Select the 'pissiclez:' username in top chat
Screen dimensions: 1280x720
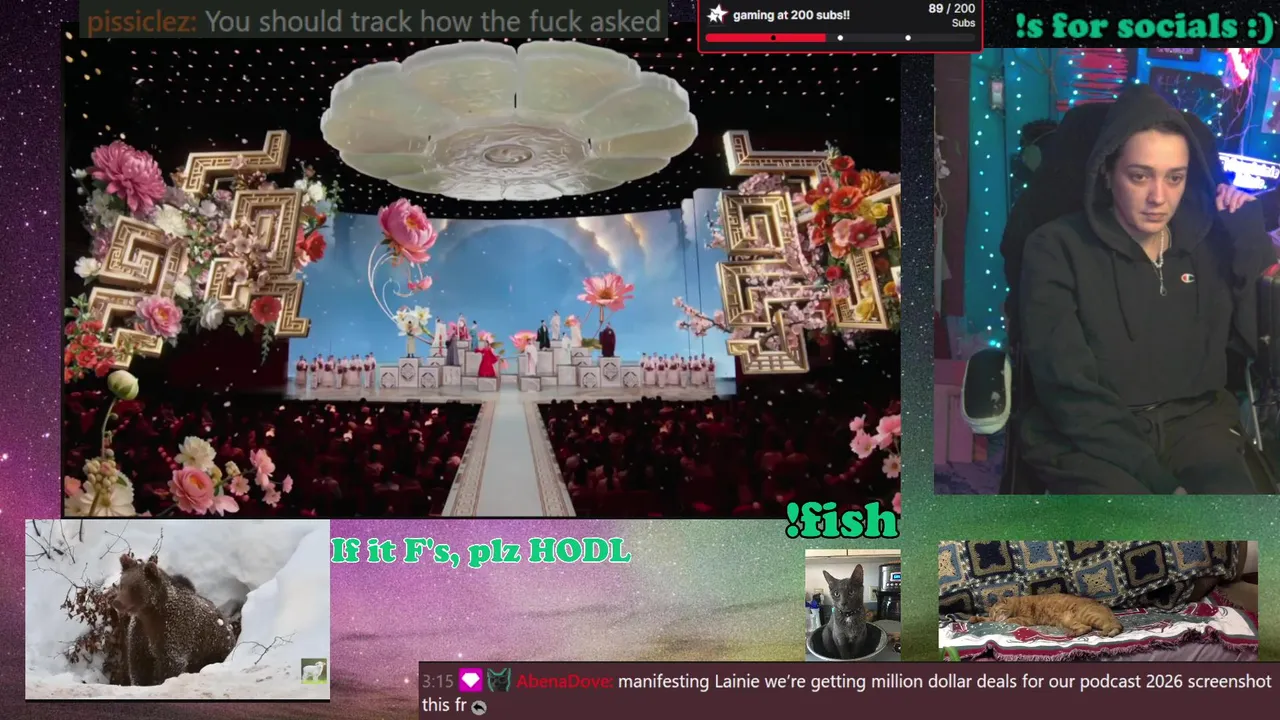click(x=142, y=21)
